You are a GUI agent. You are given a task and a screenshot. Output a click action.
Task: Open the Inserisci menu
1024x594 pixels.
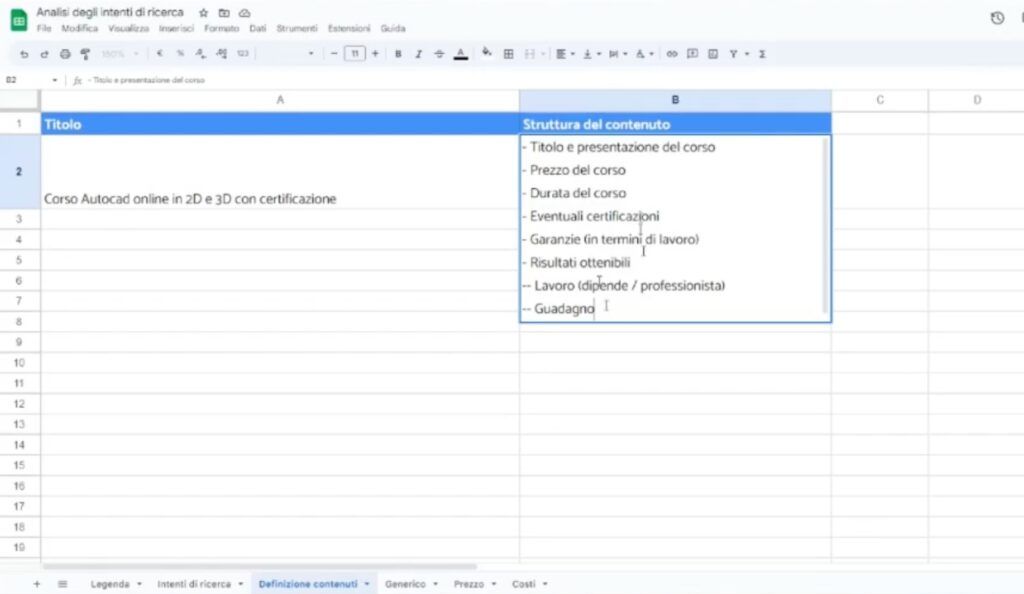176,28
